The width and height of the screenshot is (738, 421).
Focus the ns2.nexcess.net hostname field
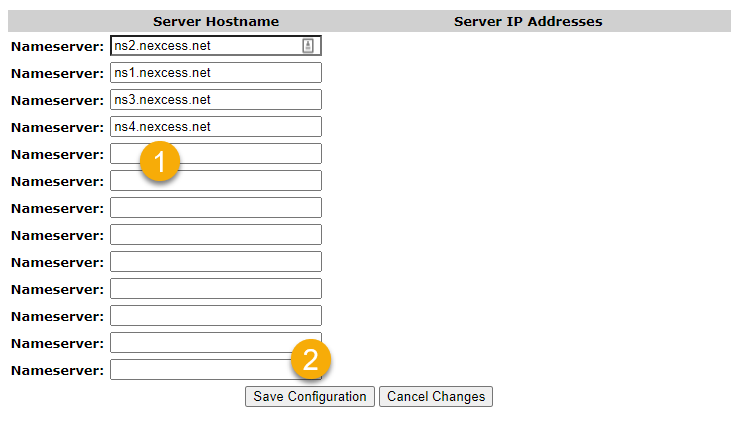pyautogui.click(x=205, y=46)
